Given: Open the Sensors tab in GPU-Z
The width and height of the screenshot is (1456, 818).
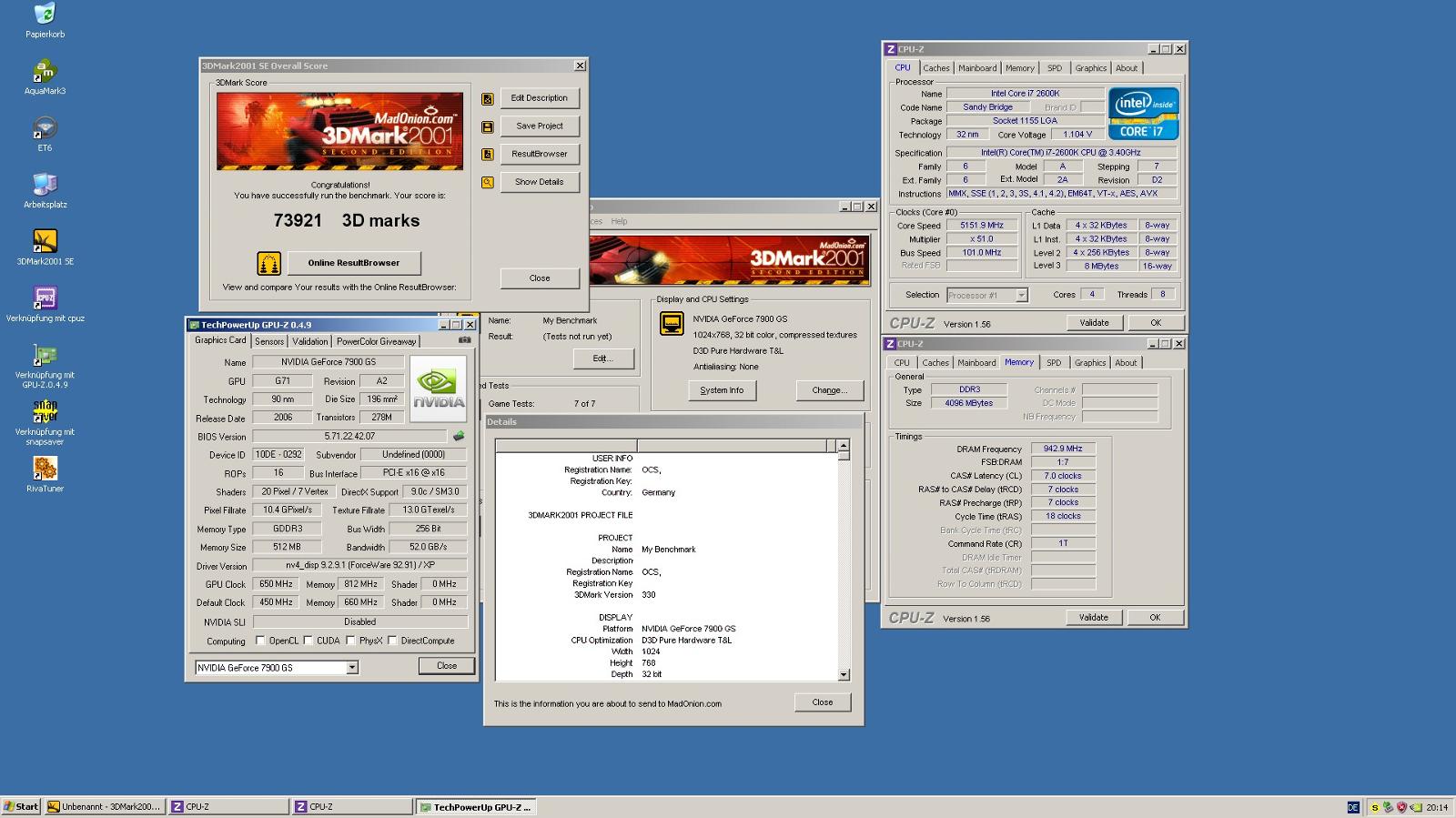Looking at the screenshot, I should 269,341.
